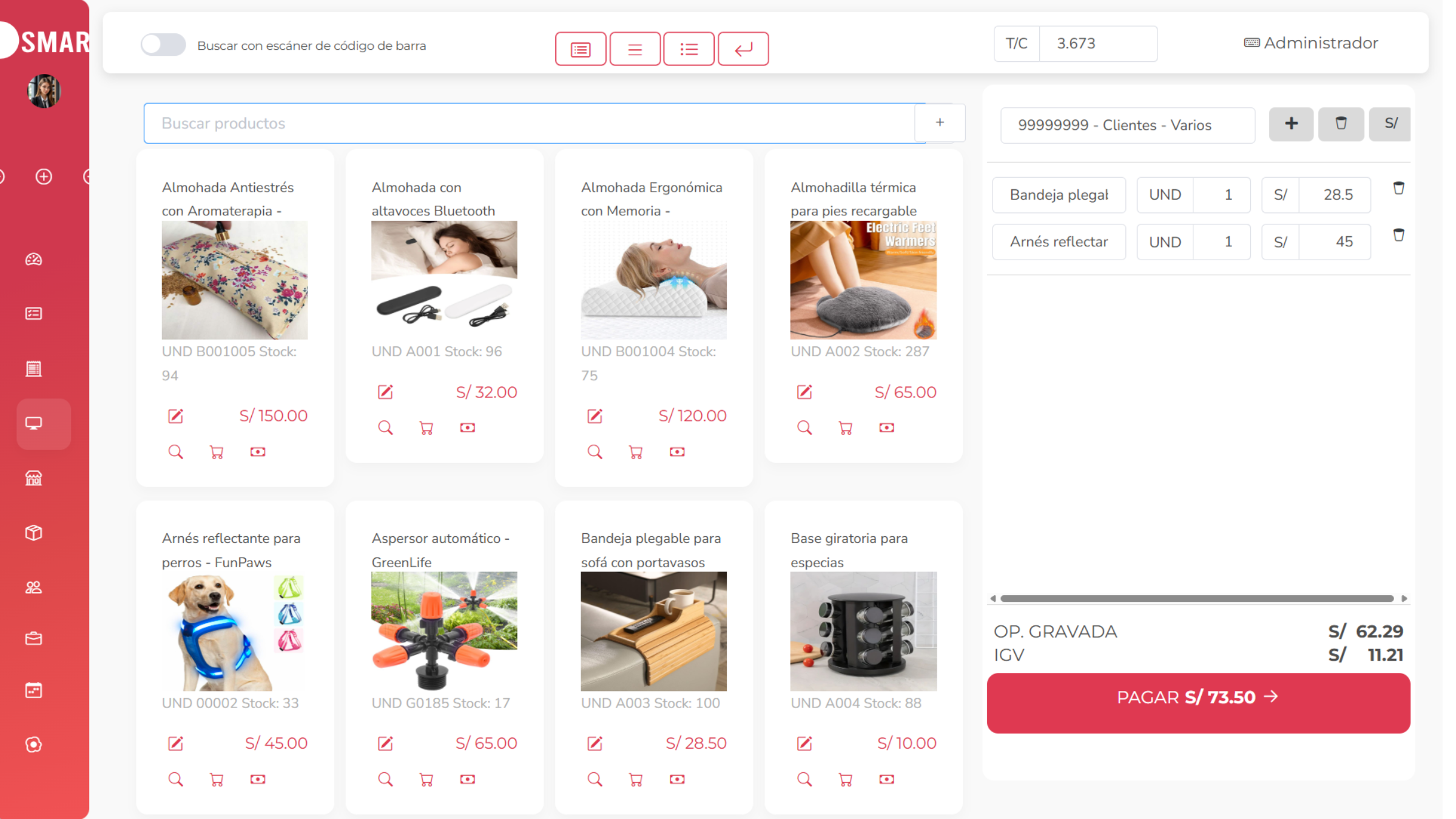Add Almohada con altavoces Bluetooth to cart
This screenshot has width=1456, height=819.
coord(426,428)
